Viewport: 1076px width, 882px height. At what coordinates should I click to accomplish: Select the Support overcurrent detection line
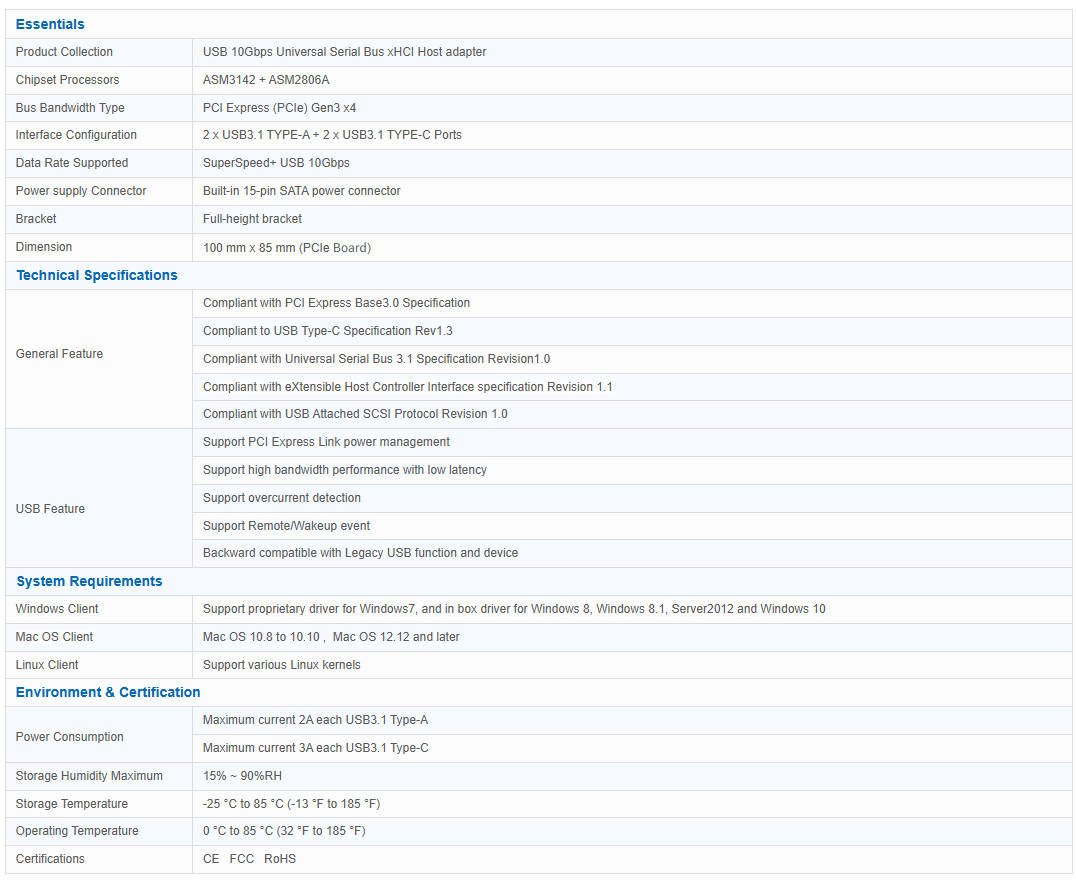(x=281, y=498)
